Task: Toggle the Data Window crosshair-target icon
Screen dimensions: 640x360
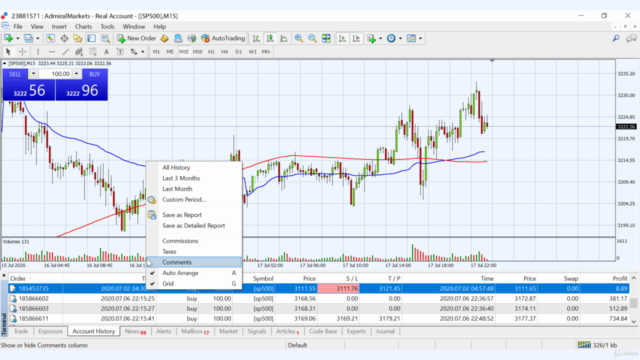Action: click(x=64, y=38)
